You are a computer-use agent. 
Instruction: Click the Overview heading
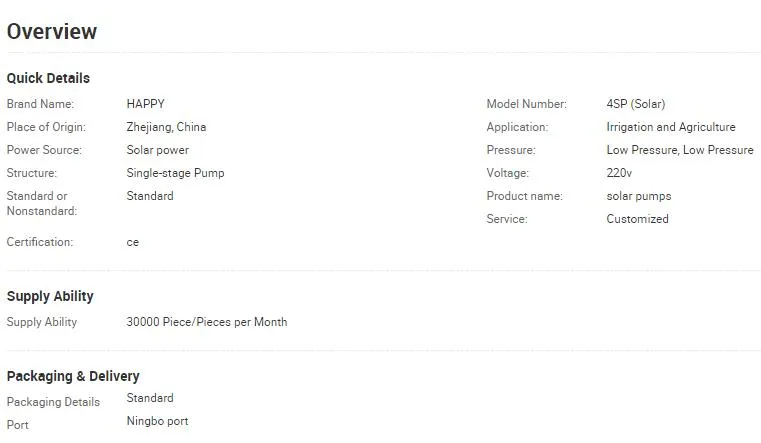pos(52,31)
